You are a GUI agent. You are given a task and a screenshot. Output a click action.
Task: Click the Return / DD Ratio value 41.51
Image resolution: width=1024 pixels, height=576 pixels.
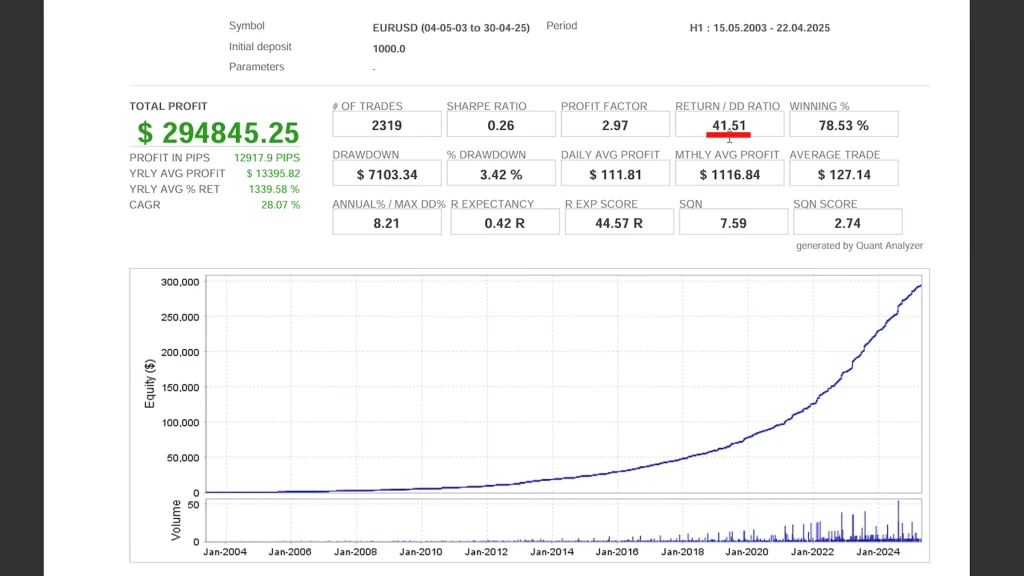(729, 125)
